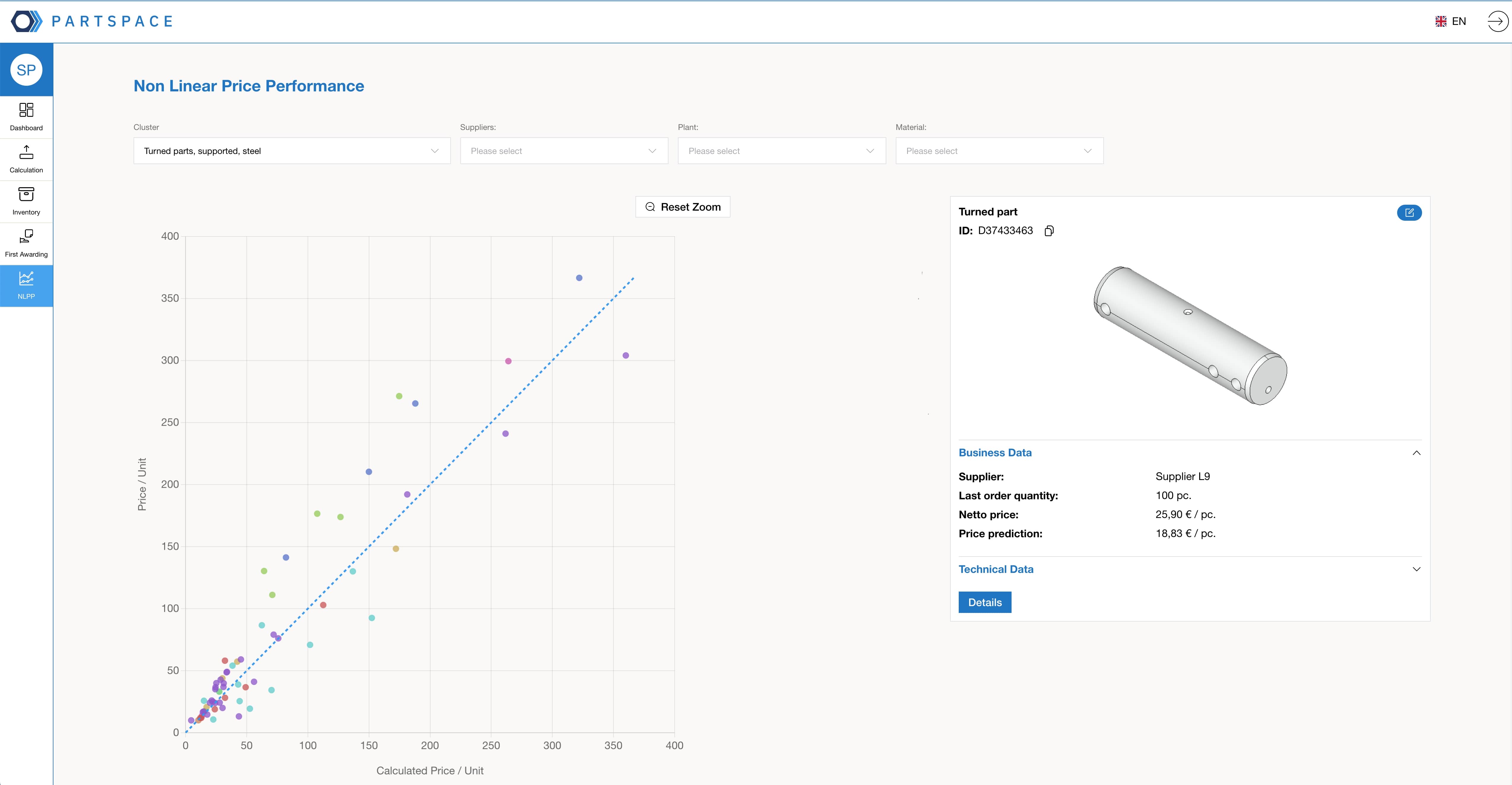Click the NLPP chart icon
The width and height of the screenshot is (1512, 785).
tap(26, 285)
